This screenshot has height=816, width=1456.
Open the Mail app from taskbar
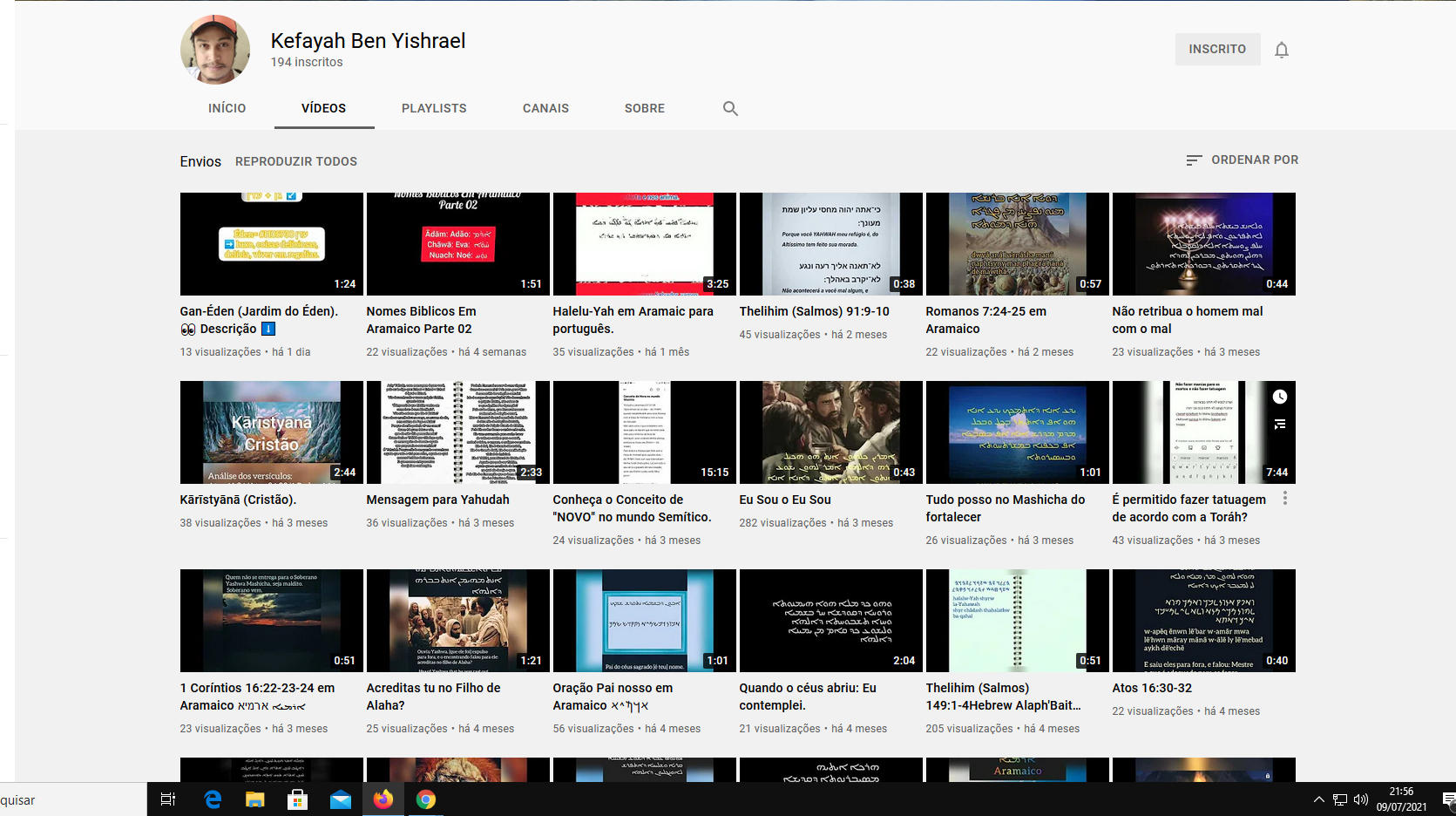click(340, 799)
